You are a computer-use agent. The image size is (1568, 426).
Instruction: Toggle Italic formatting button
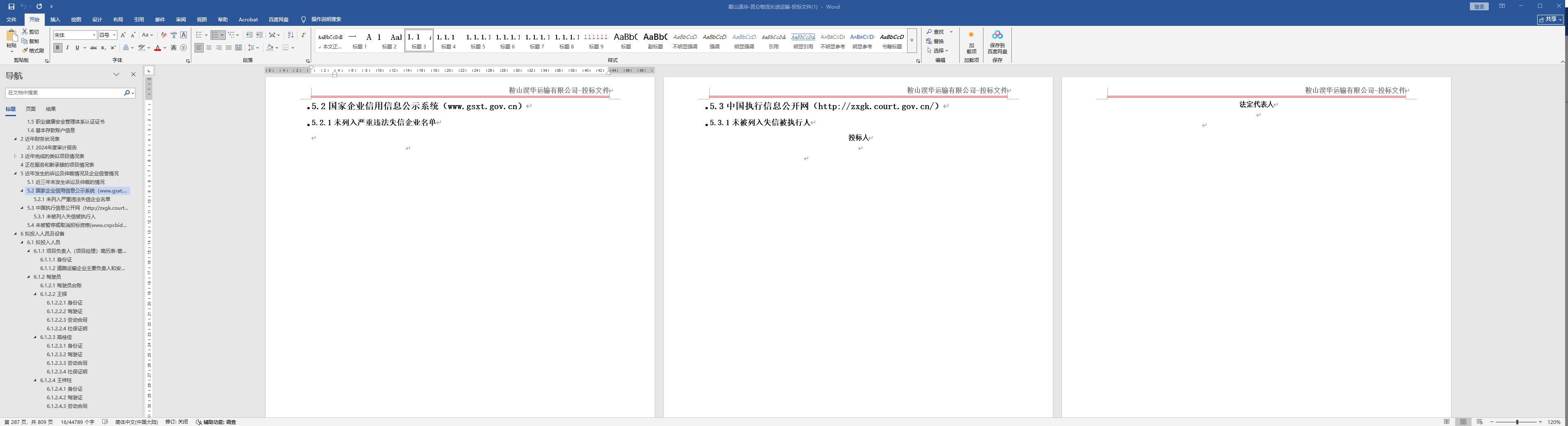(68, 48)
